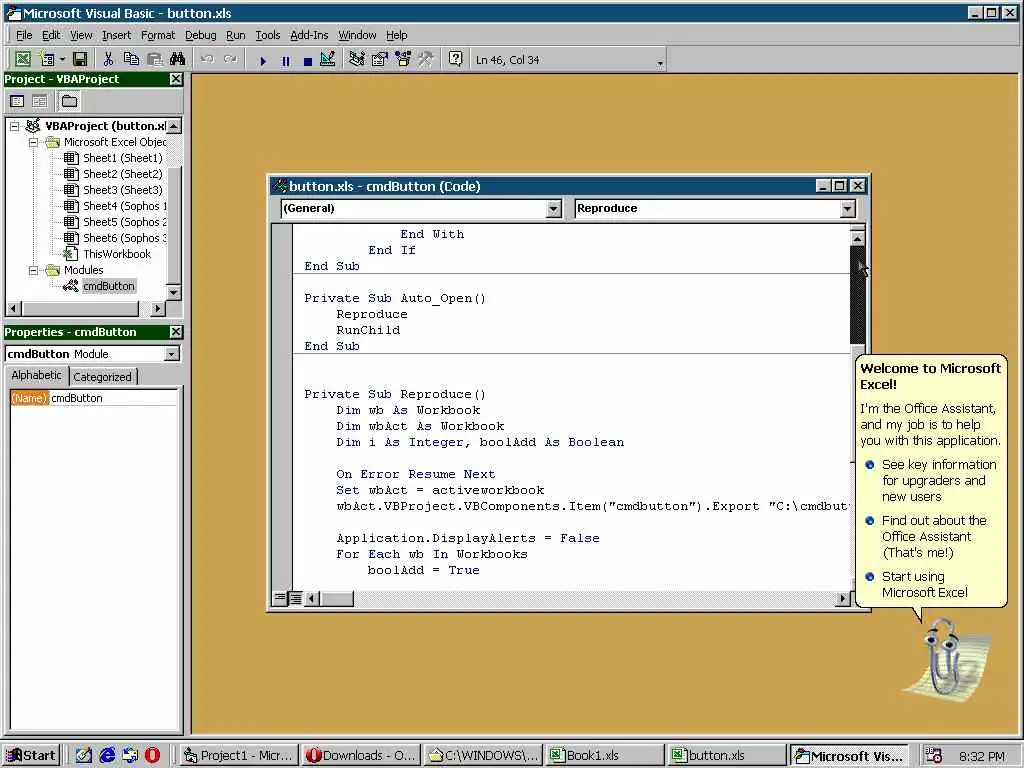
Task: Click Internet Explorer quick launch icon
Action: coord(107,756)
